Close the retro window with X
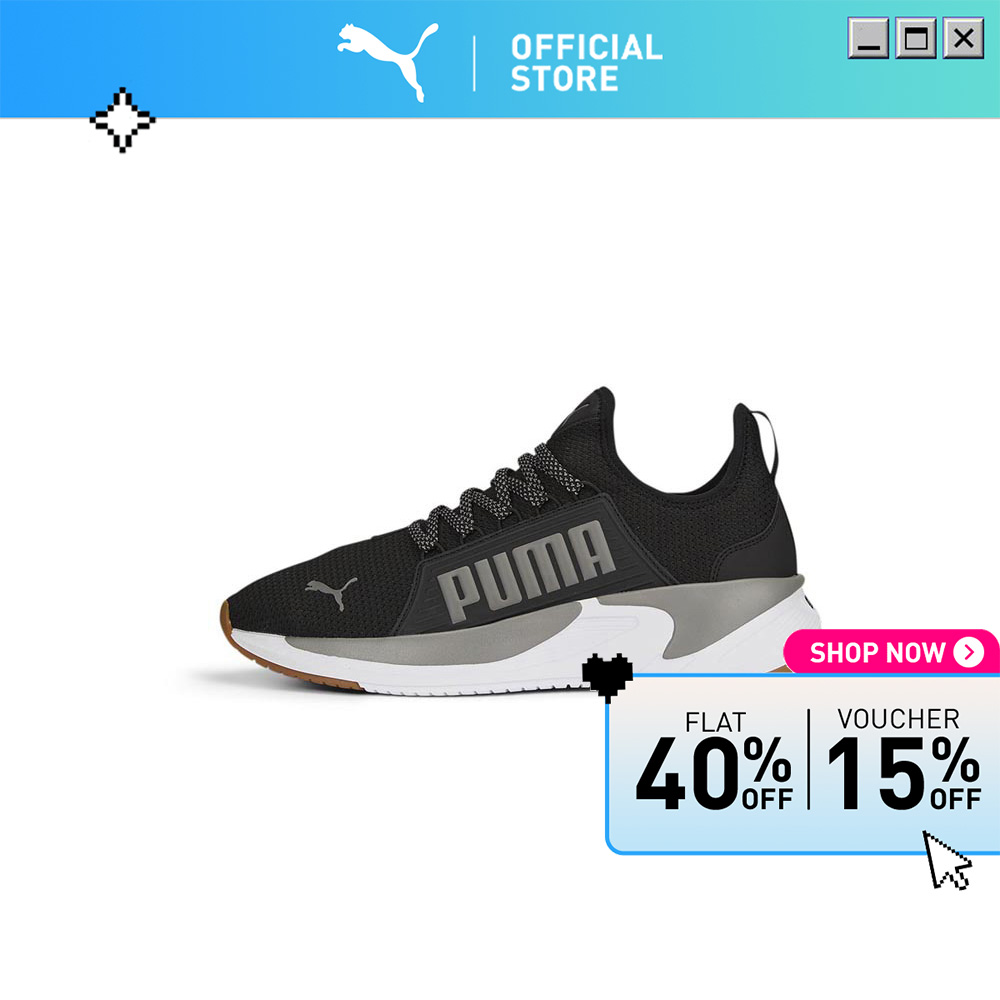This screenshot has height=1000, width=1000. point(964,38)
